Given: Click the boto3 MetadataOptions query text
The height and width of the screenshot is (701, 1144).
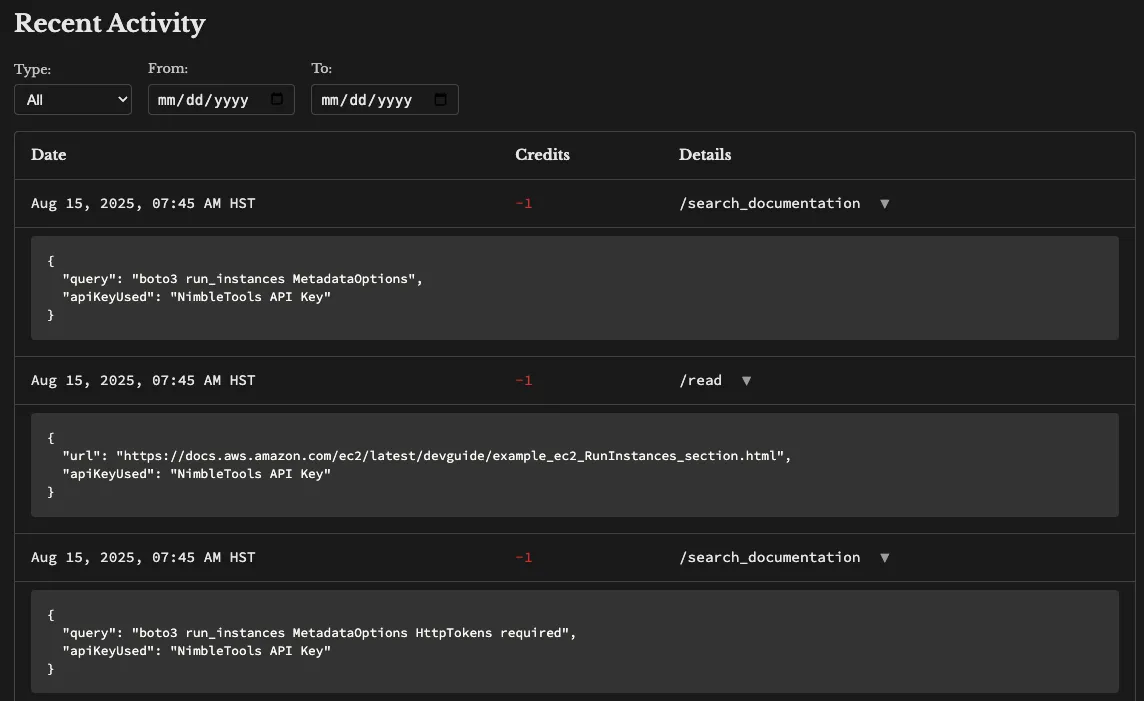Looking at the screenshot, I should coord(240,278).
